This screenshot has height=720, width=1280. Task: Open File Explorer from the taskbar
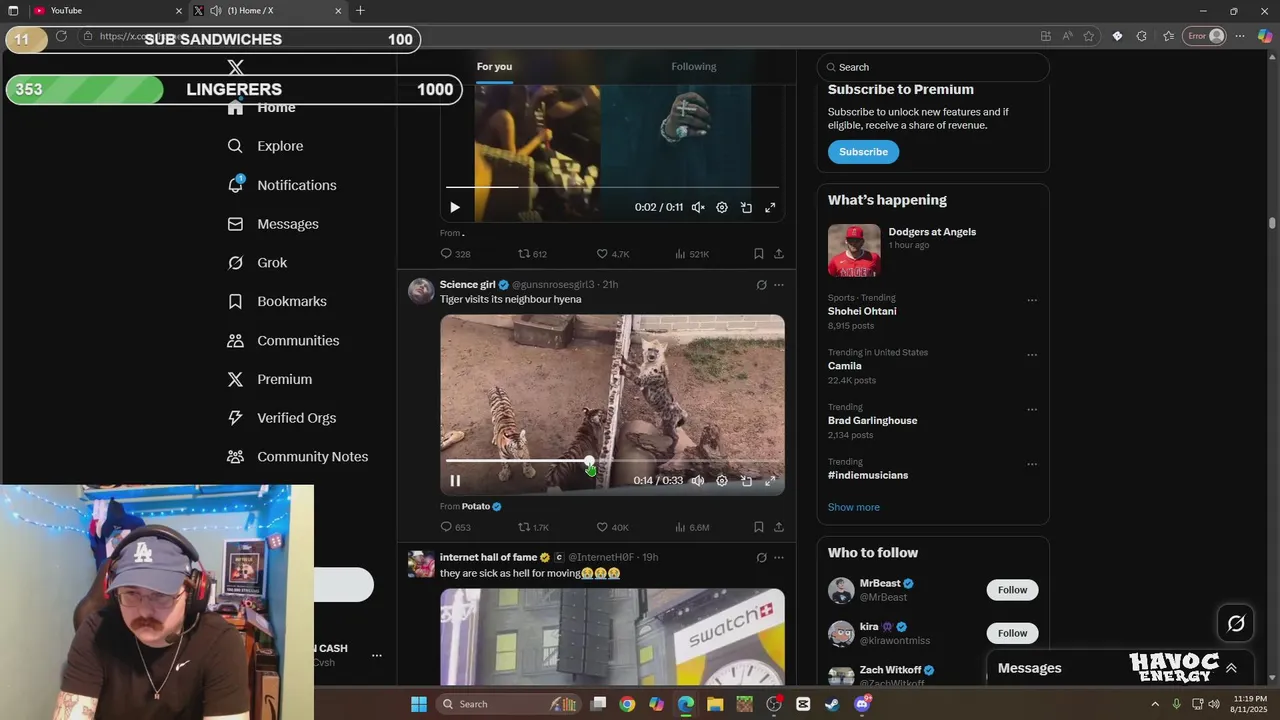pyautogui.click(x=715, y=704)
